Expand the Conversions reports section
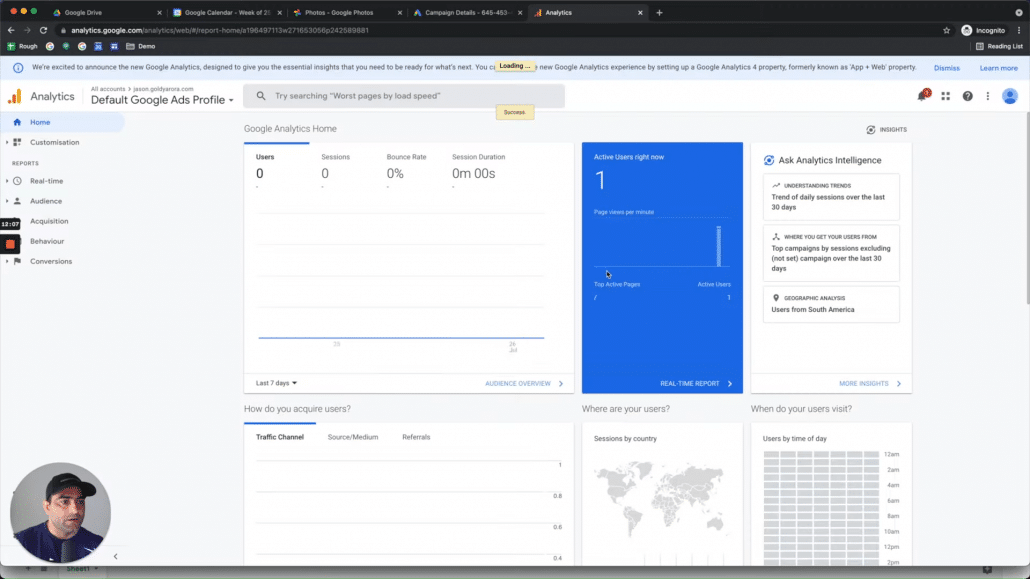The width and height of the screenshot is (1030, 579). (x=7, y=261)
